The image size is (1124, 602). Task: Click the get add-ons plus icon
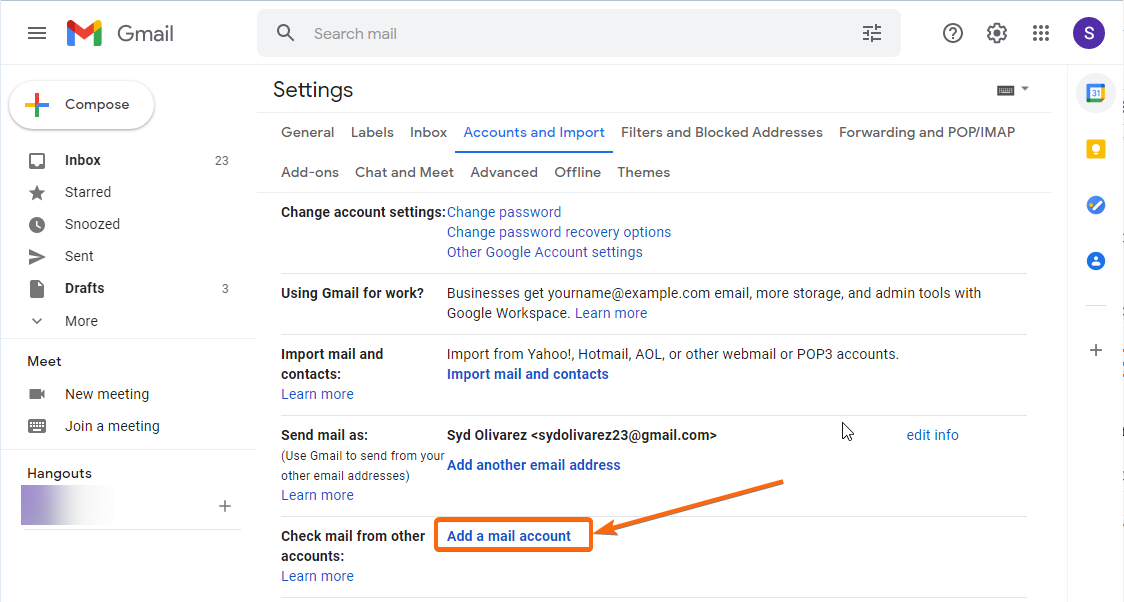[x=1095, y=350]
